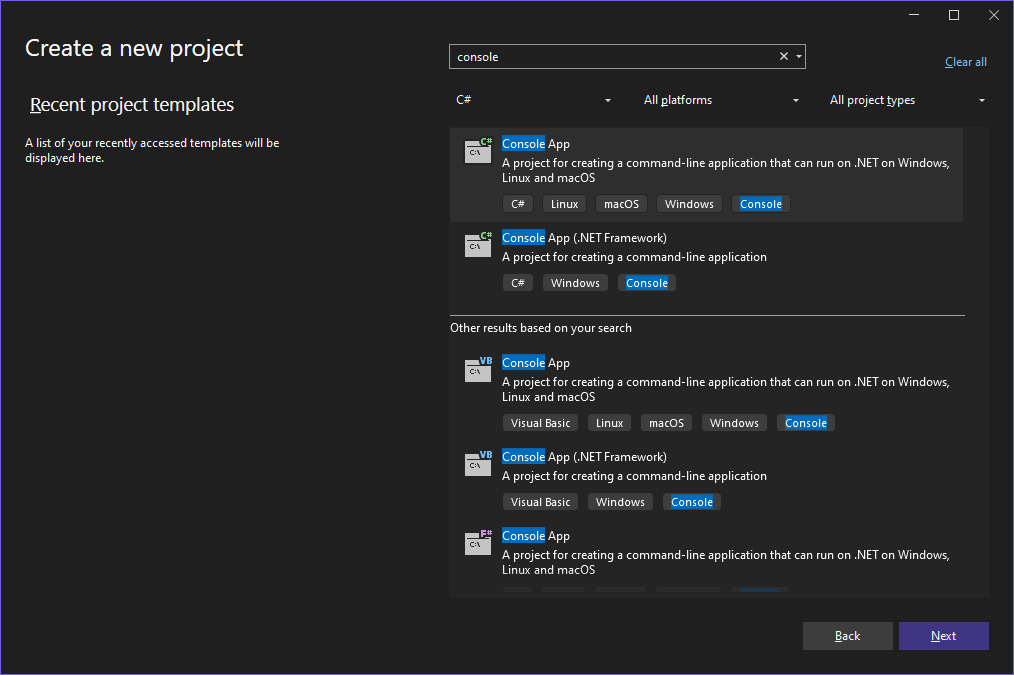The width and height of the screenshot is (1014, 675).
Task: Click the VB Console App template icon
Action: point(479,369)
